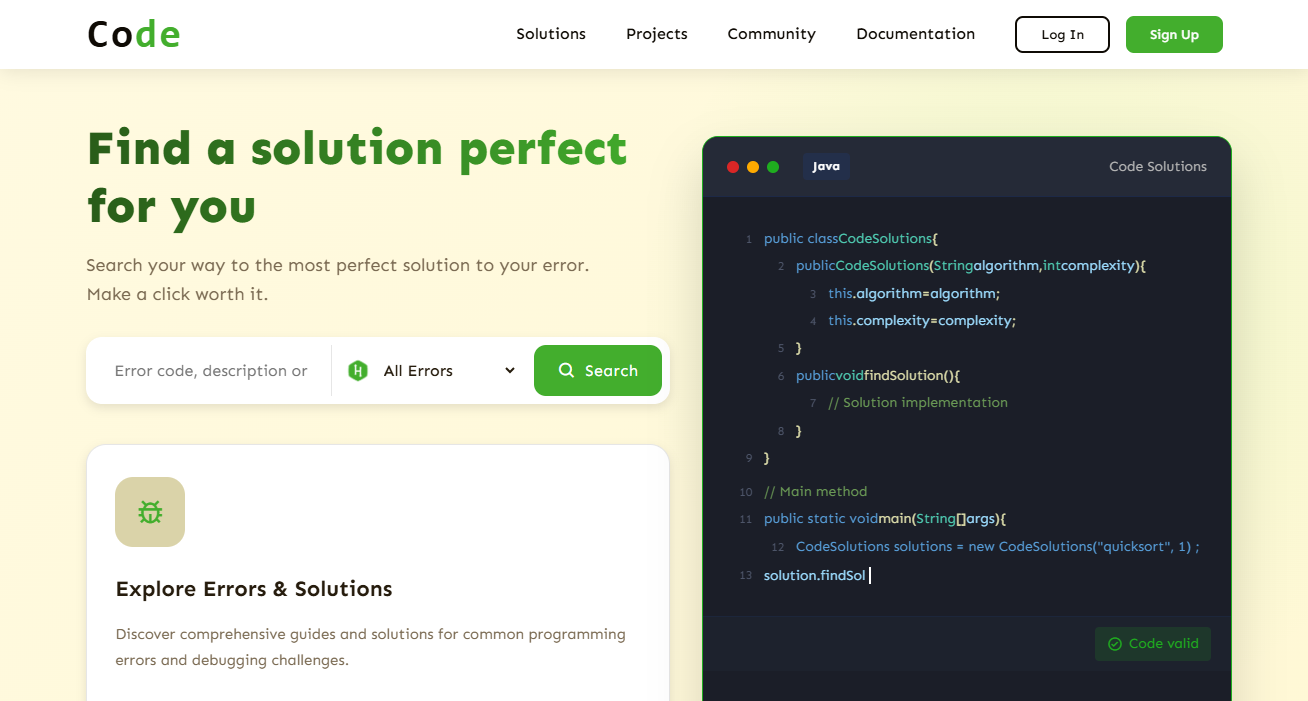Click the green Search button
The height and width of the screenshot is (701, 1308).
coord(598,370)
